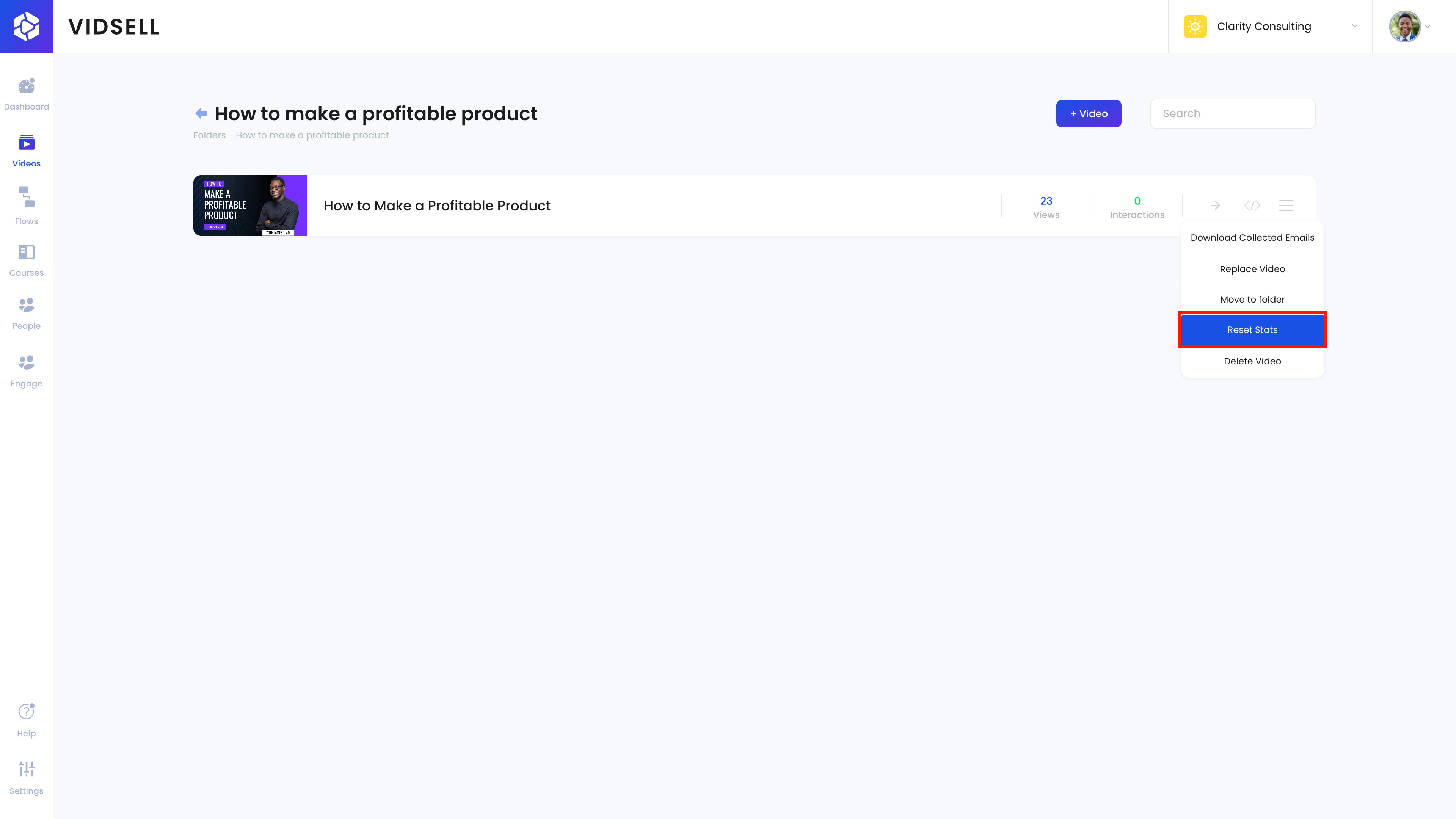Open the Help icon

26,712
